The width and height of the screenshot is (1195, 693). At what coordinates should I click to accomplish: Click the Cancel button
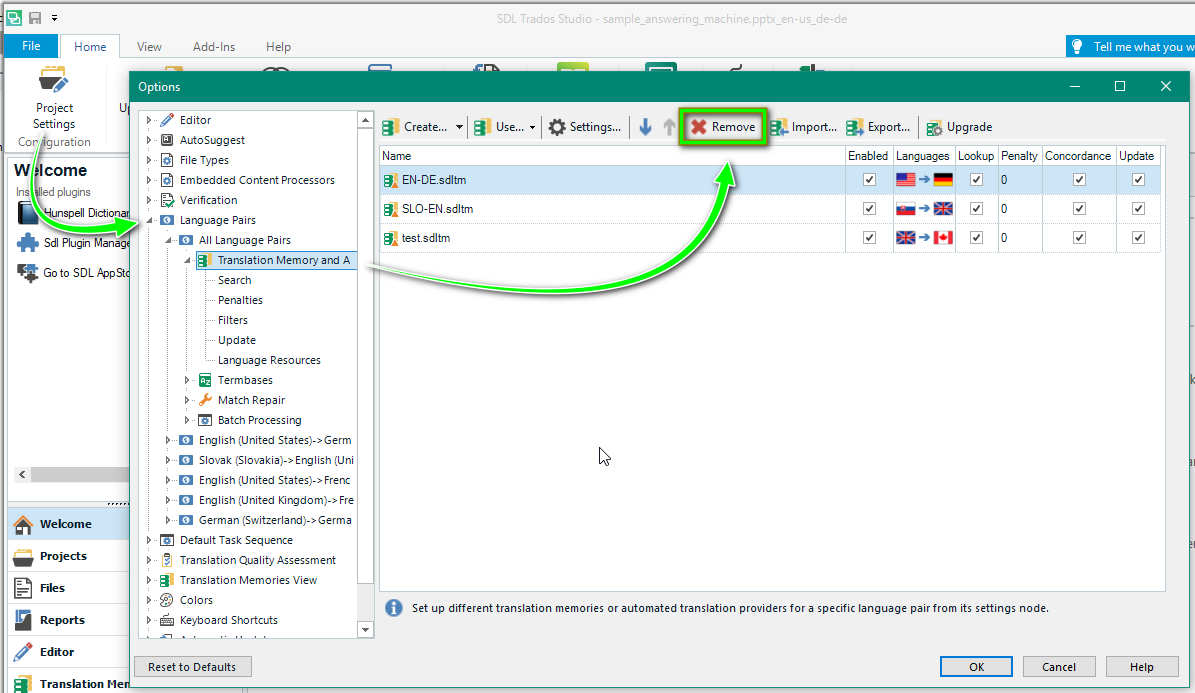click(1059, 667)
